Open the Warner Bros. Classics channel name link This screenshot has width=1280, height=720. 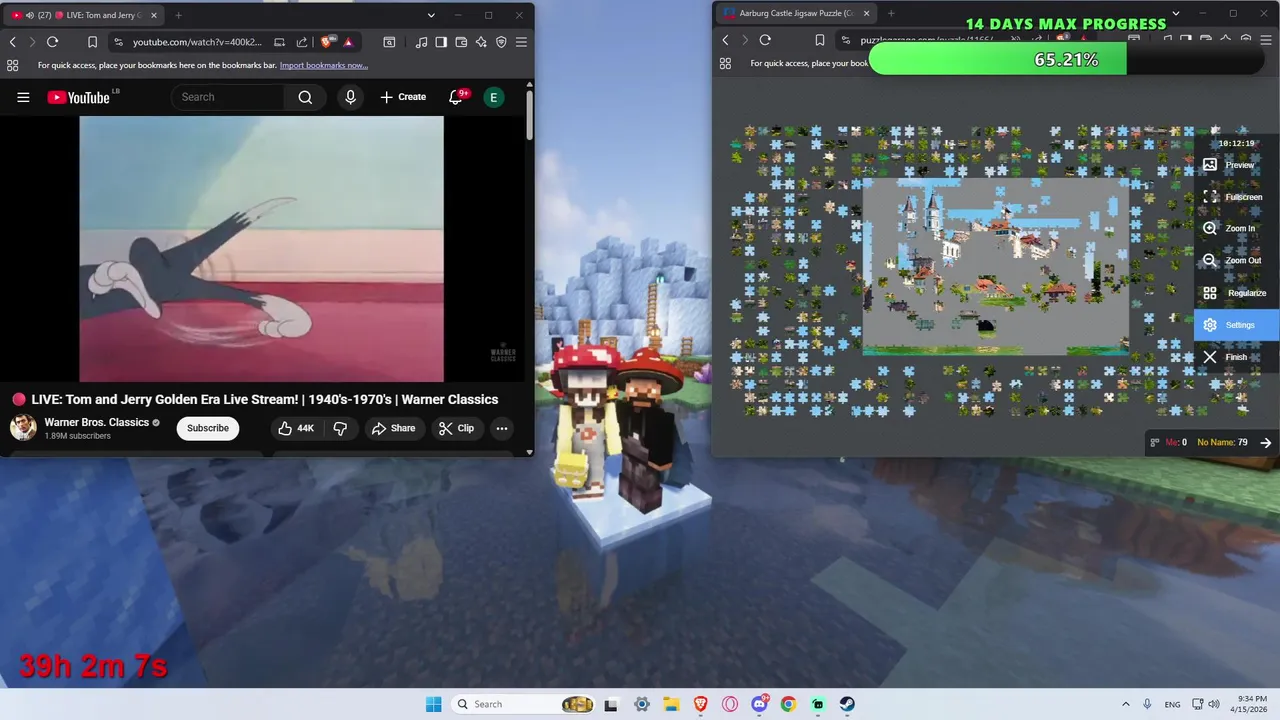click(x=97, y=422)
